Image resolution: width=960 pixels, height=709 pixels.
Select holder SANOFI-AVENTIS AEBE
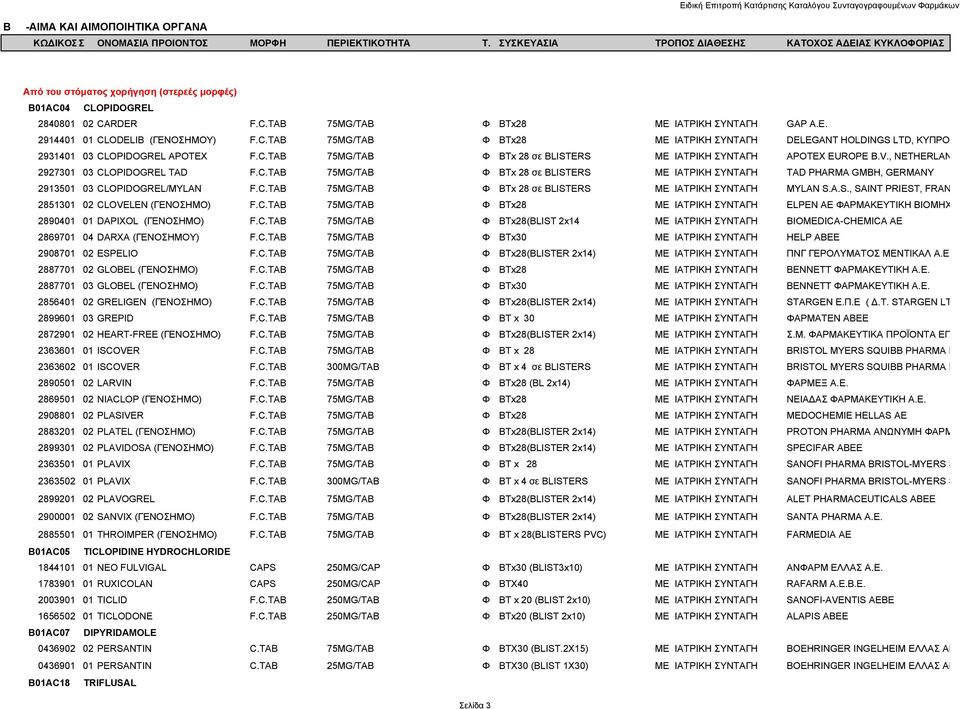tap(840, 600)
